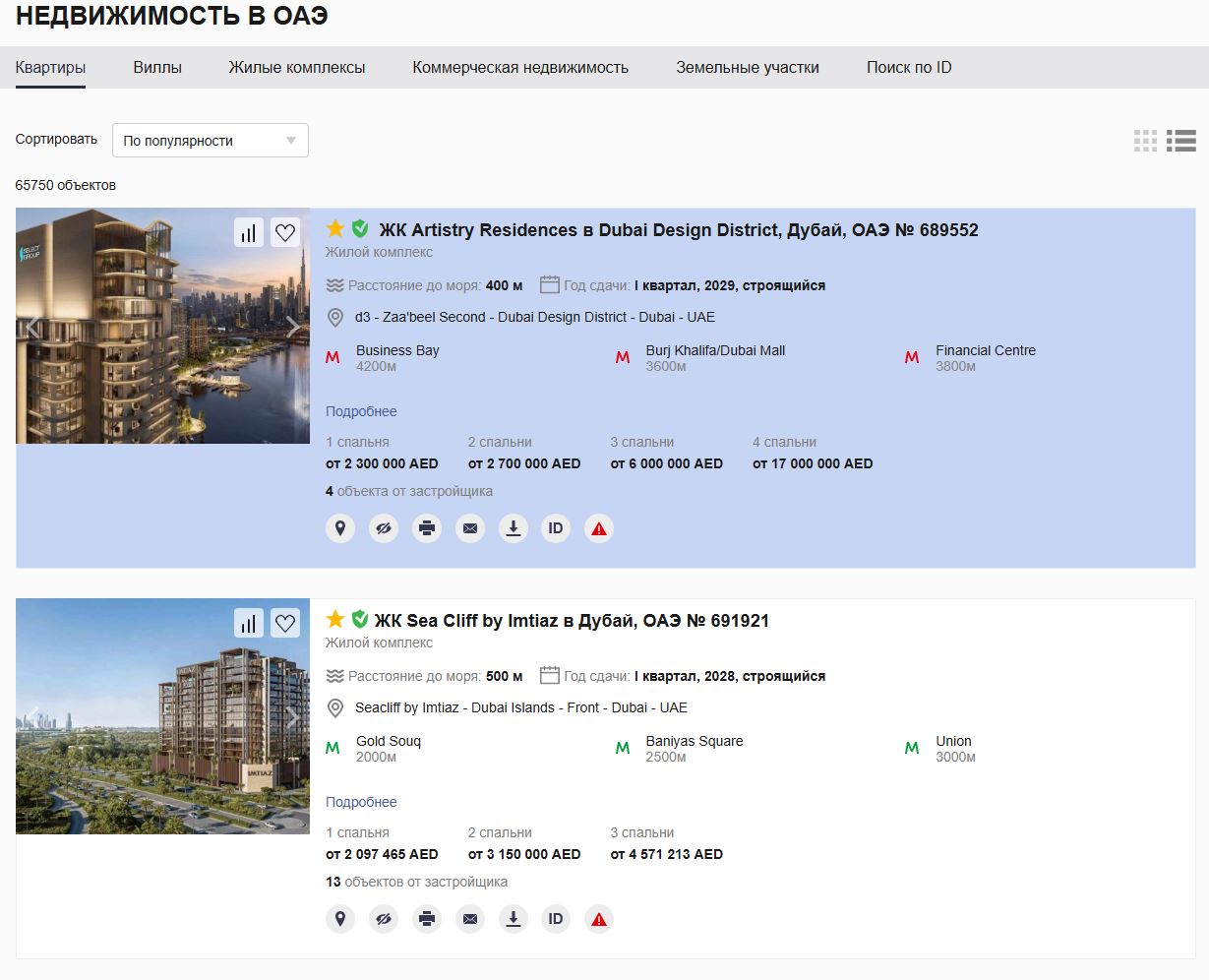Add Sea Cliff by Imtiaz to favorites

click(x=285, y=623)
